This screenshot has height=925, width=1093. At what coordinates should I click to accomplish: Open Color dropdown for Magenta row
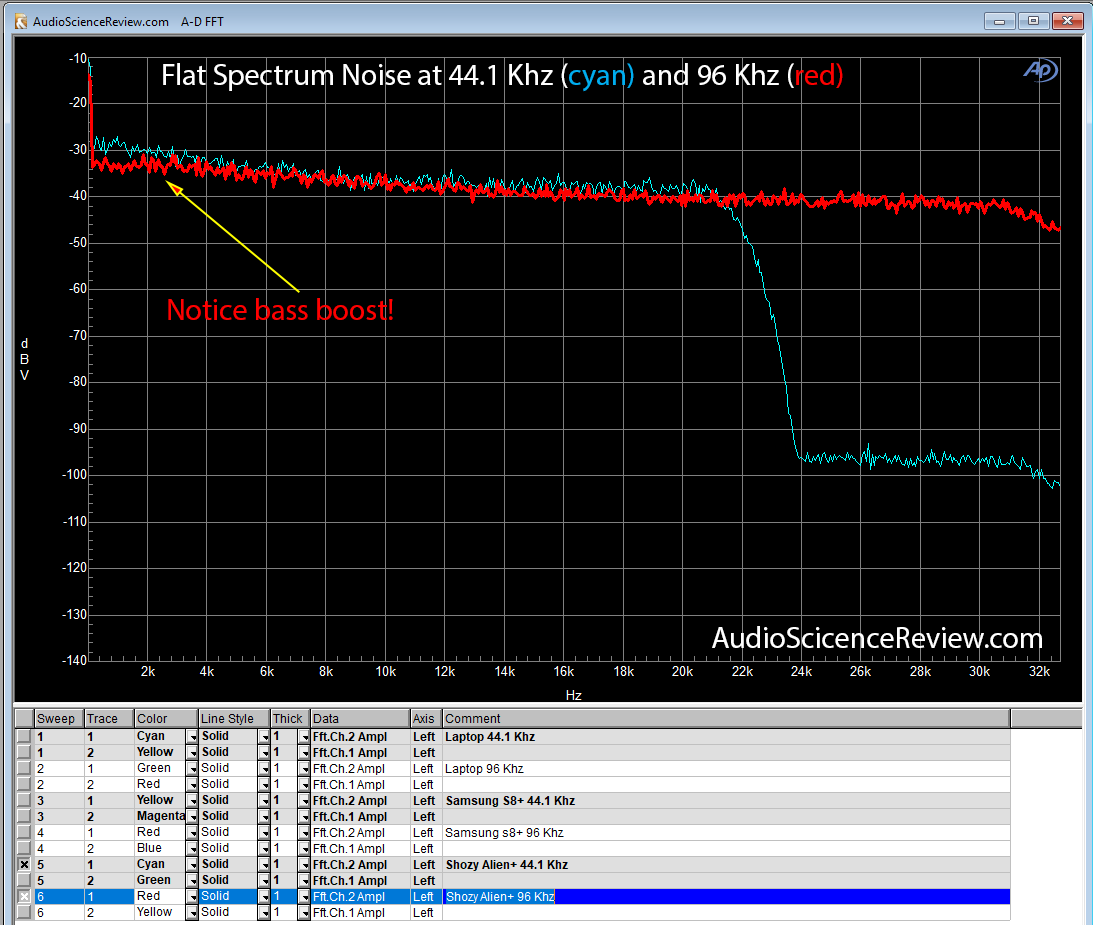click(192, 816)
